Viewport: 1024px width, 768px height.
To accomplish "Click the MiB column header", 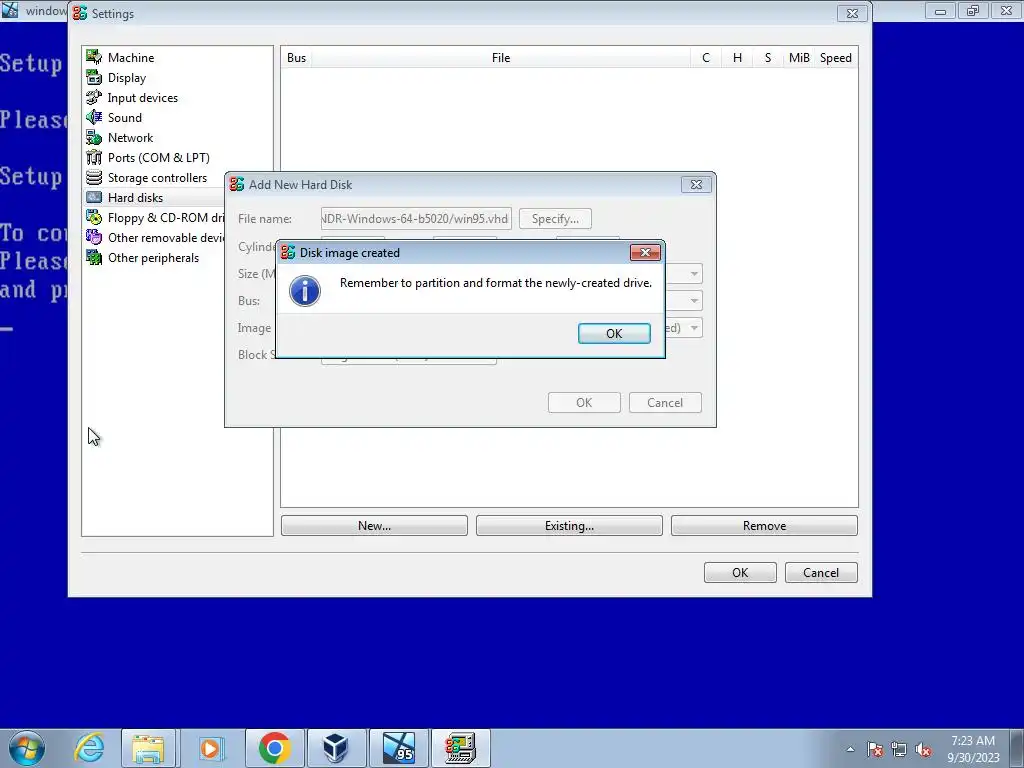I will tap(799, 57).
